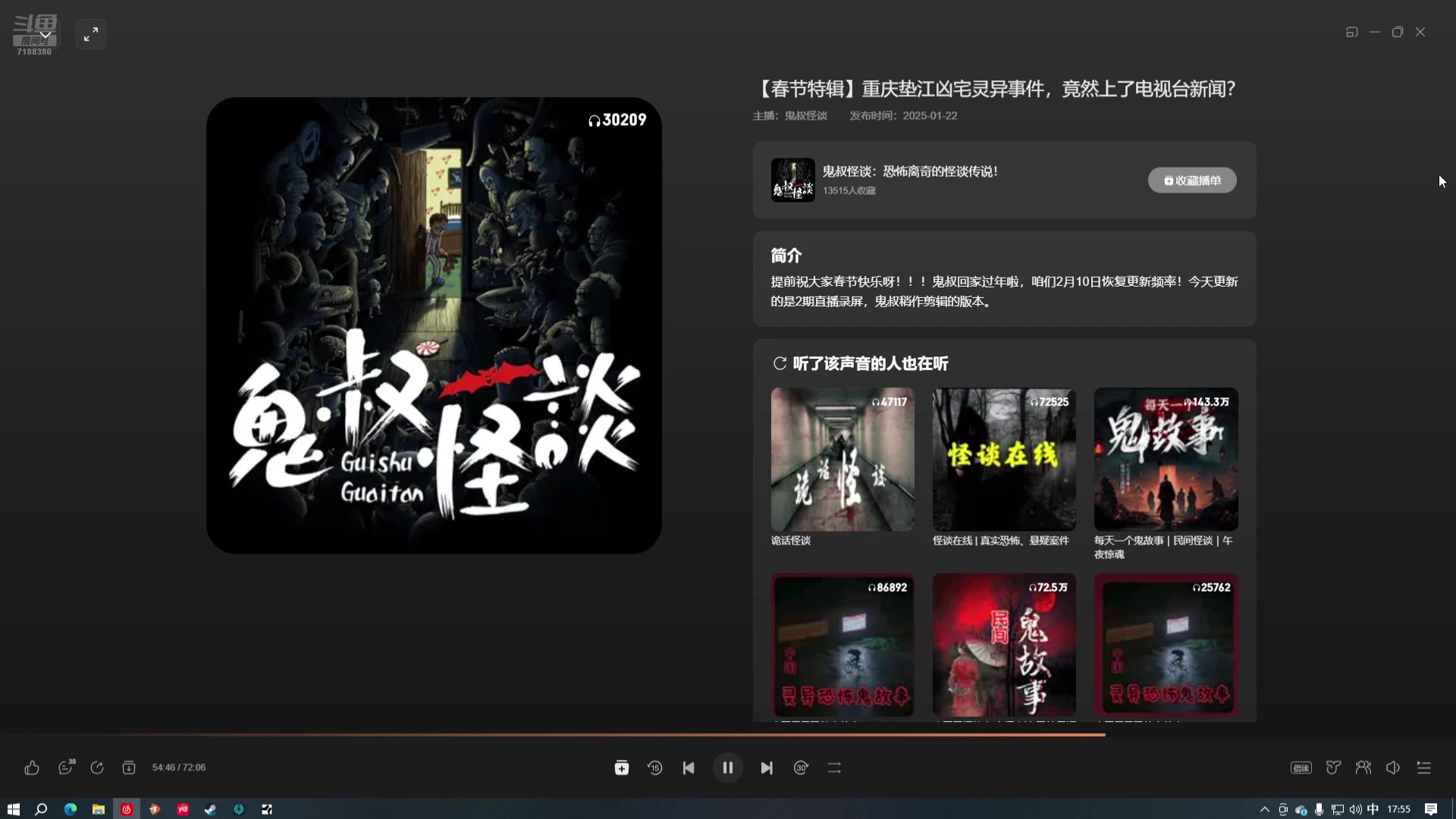Click the large 鬼叔怪谈 album cover

[434, 325]
